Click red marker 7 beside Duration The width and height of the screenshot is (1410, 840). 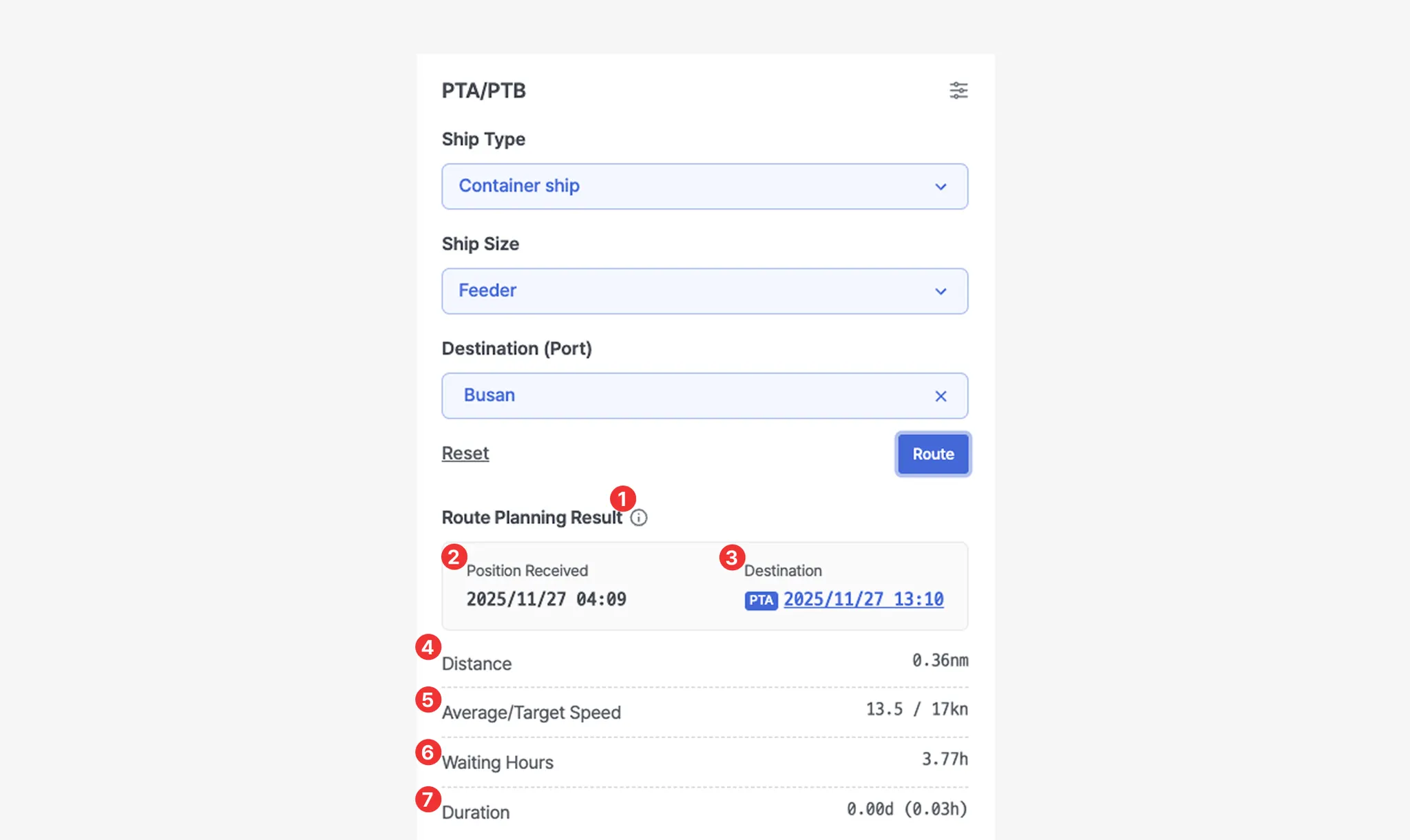[428, 799]
